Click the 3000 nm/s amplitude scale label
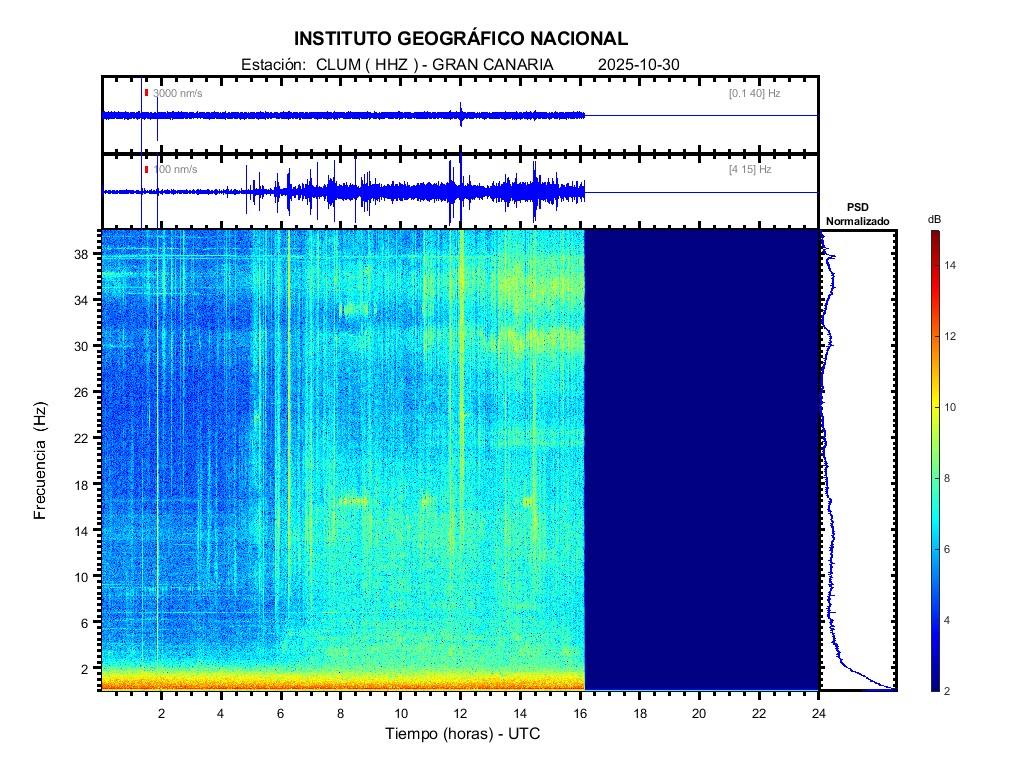 (x=177, y=93)
